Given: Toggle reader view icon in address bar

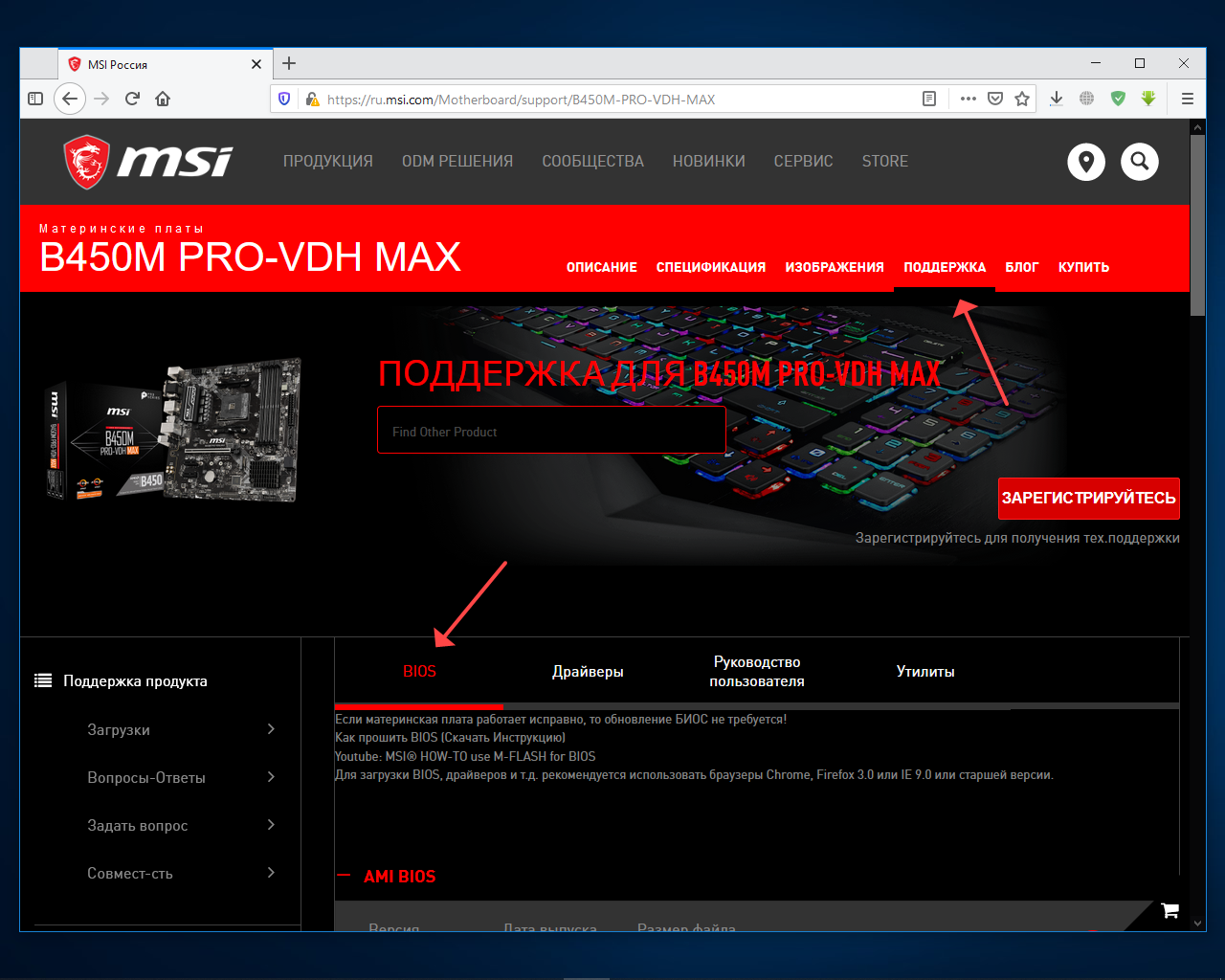Looking at the screenshot, I should tap(928, 99).
